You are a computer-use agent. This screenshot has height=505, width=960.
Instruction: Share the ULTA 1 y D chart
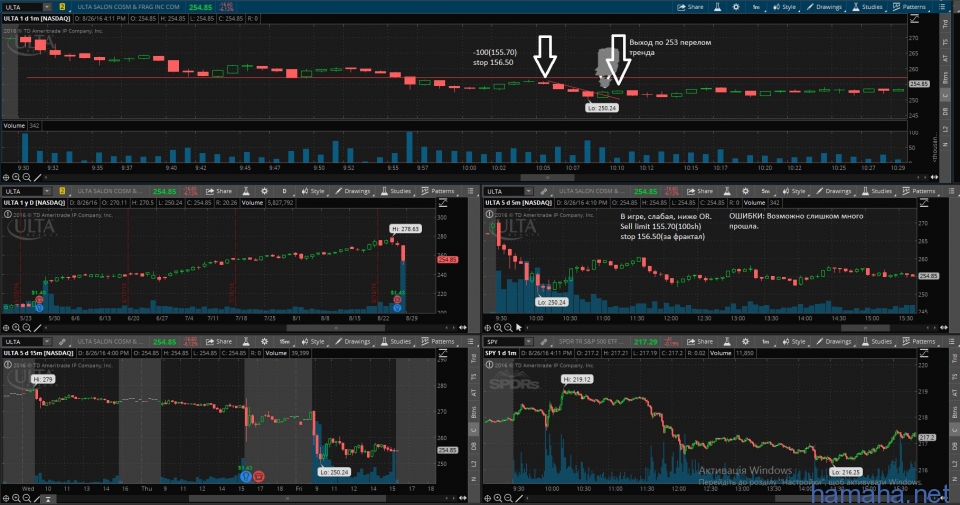pos(219,191)
